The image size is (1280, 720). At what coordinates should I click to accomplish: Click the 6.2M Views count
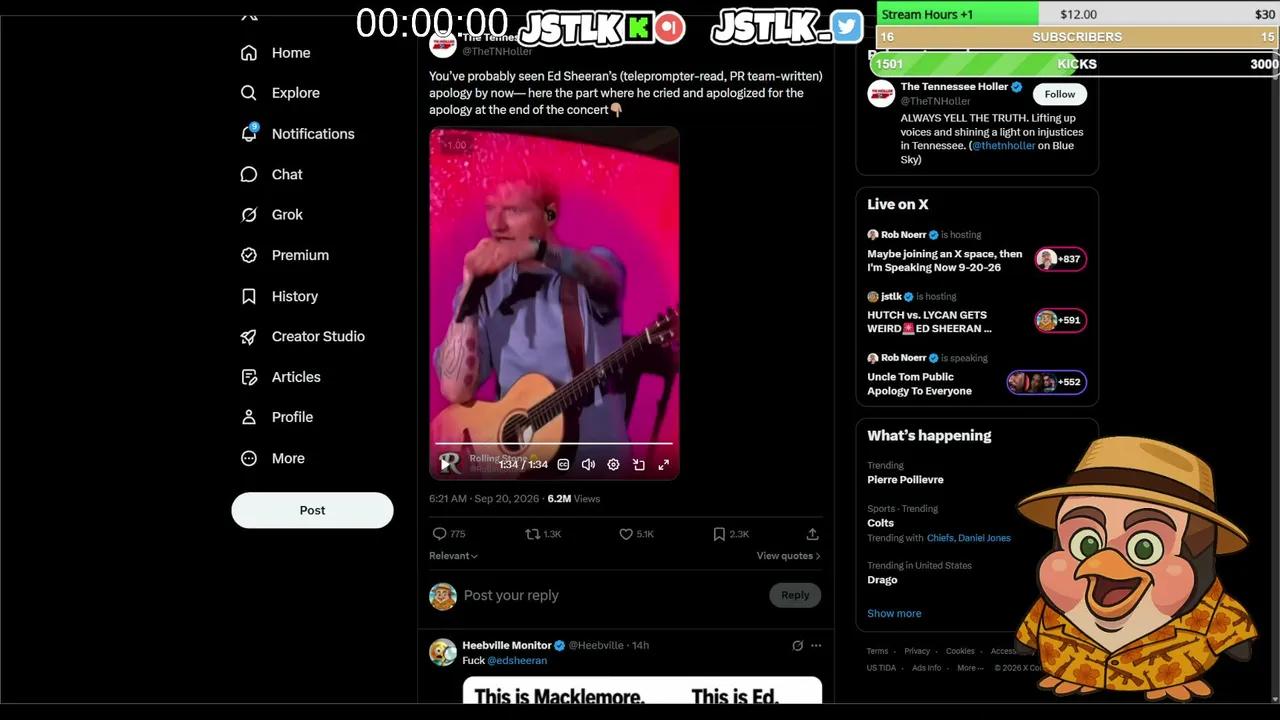point(573,498)
